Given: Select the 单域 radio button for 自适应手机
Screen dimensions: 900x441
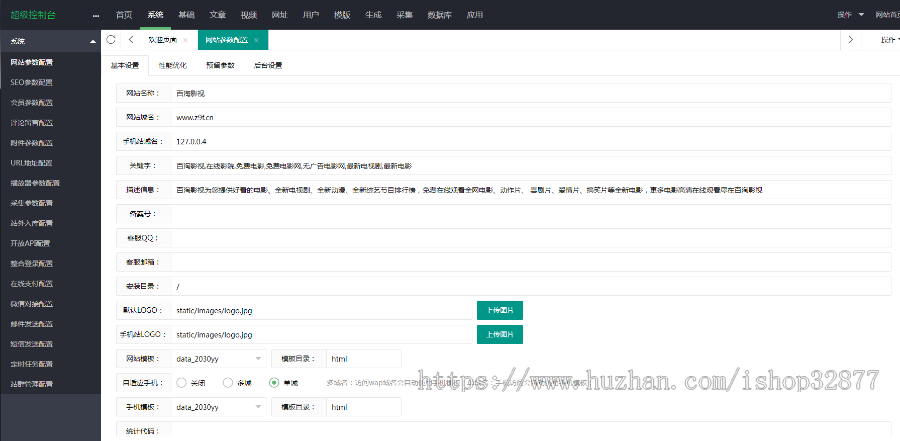Looking at the screenshot, I should tap(274, 382).
